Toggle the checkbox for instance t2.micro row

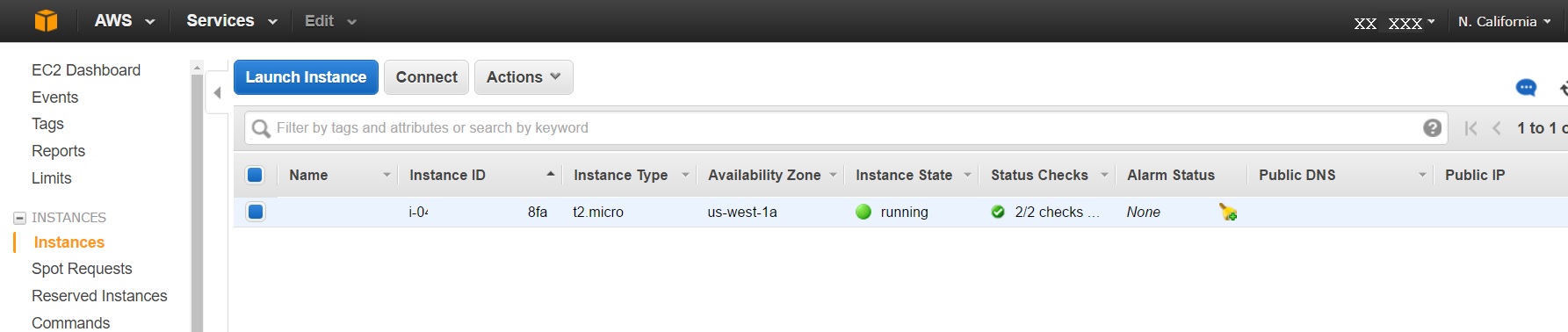tap(256, 212)
